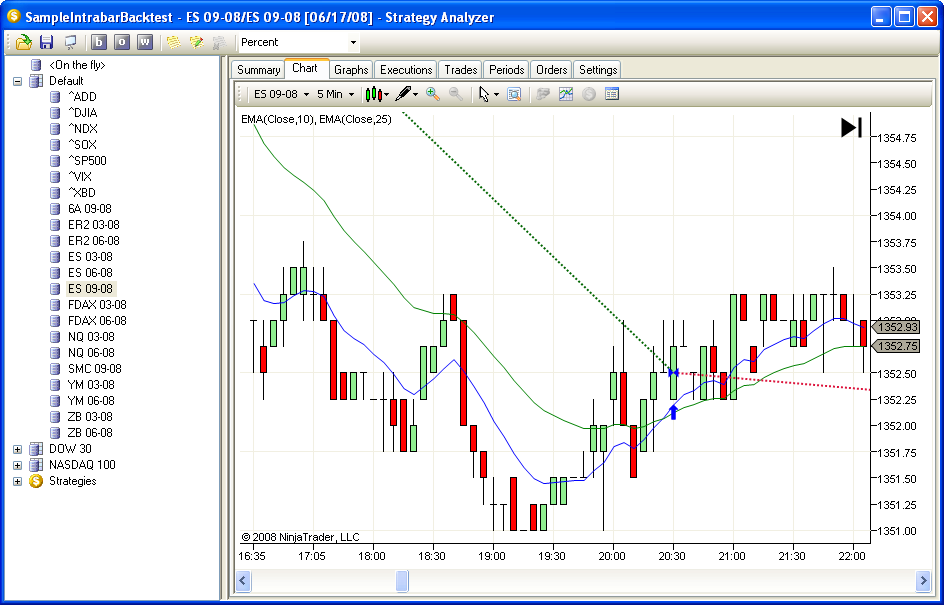944x605 pixels.
Task: Click the floppy disk save icon
Action: click(x=46, y=42)
